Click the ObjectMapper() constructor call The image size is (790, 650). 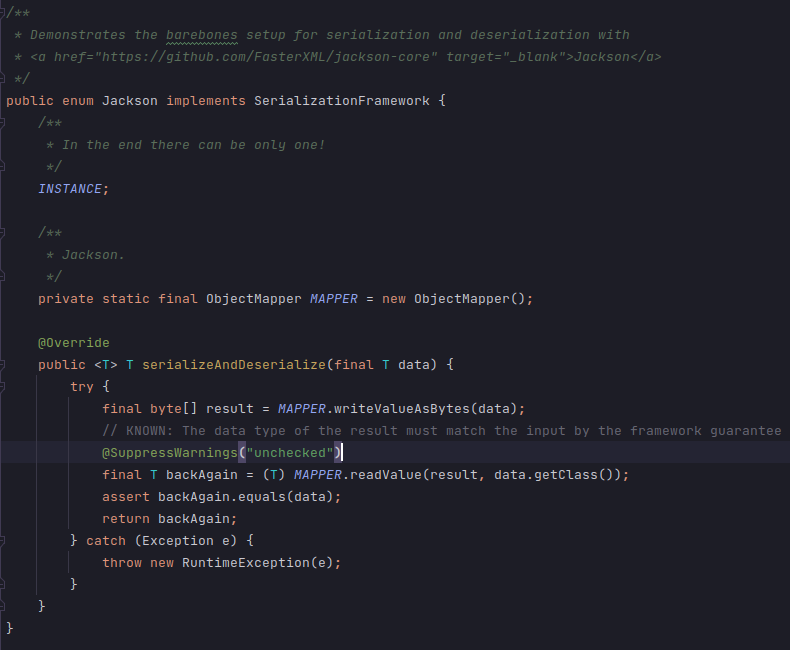coord(470,299)
